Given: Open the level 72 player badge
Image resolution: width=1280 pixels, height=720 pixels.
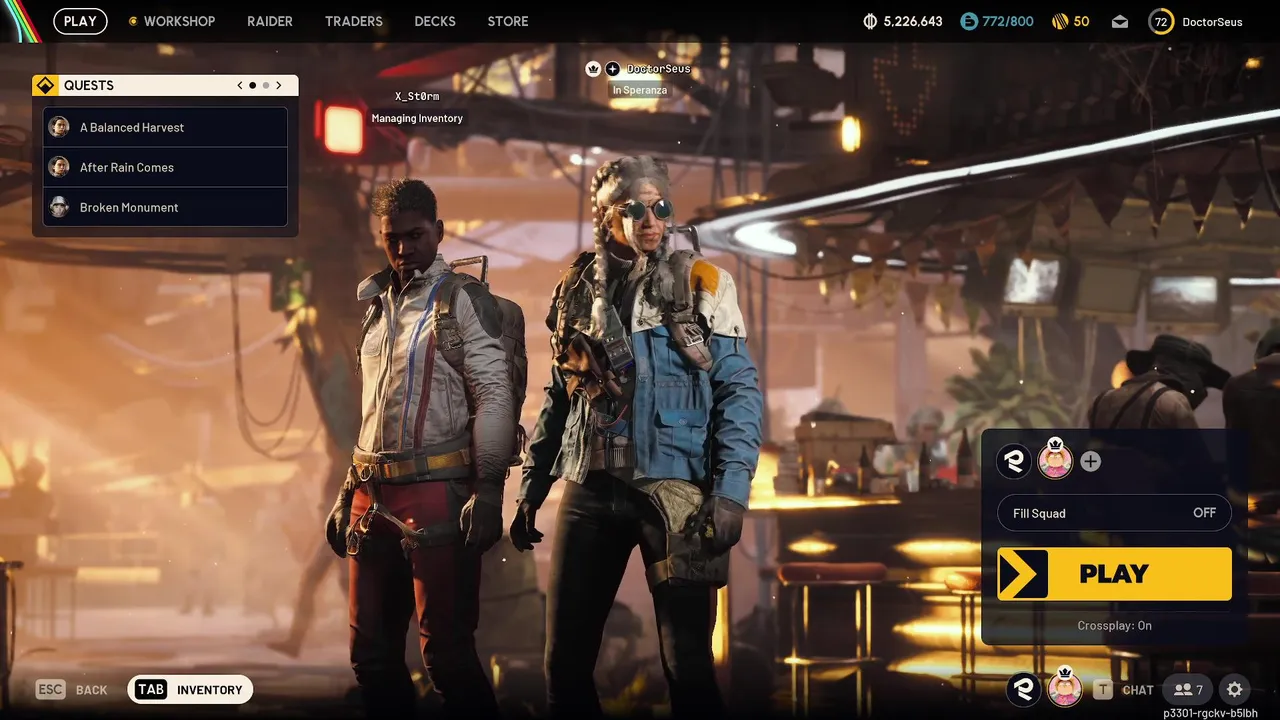Looking at the screenshot, I should tap(1161, 21).
